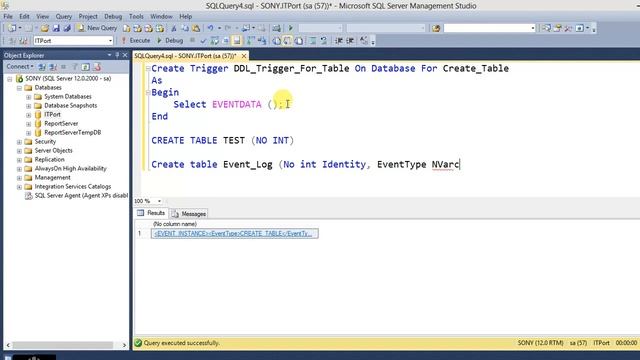This screenshot has height=360, width=640.
Task: Click the last Object Explorer toolbar icon
Action: point(97,67)
